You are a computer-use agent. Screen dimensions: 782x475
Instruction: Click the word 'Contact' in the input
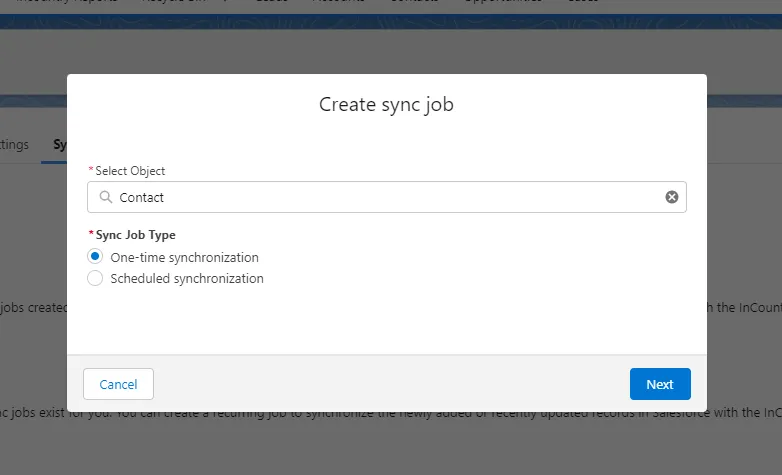142,197
